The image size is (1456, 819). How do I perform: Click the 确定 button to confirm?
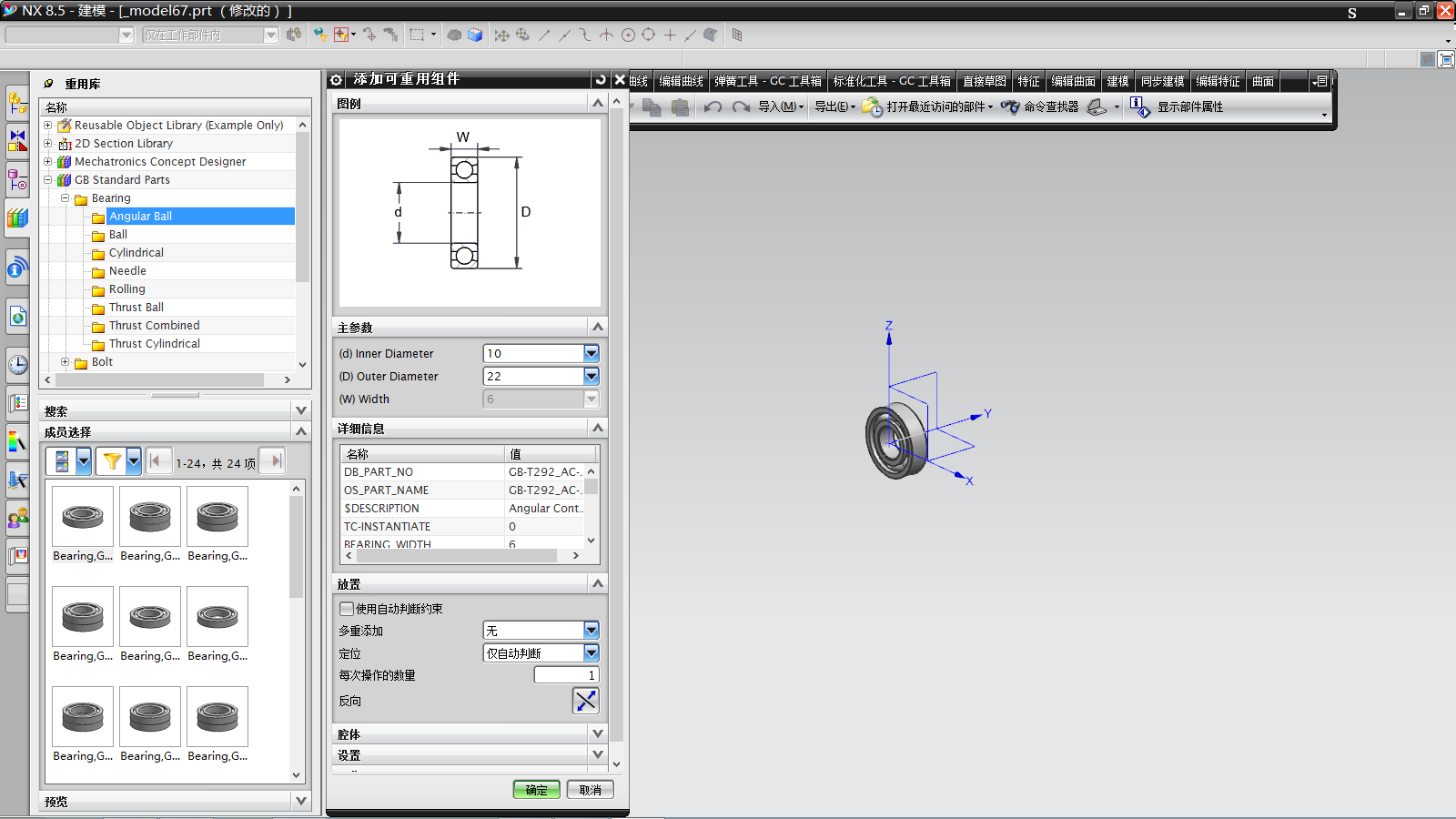pos(536,789)
